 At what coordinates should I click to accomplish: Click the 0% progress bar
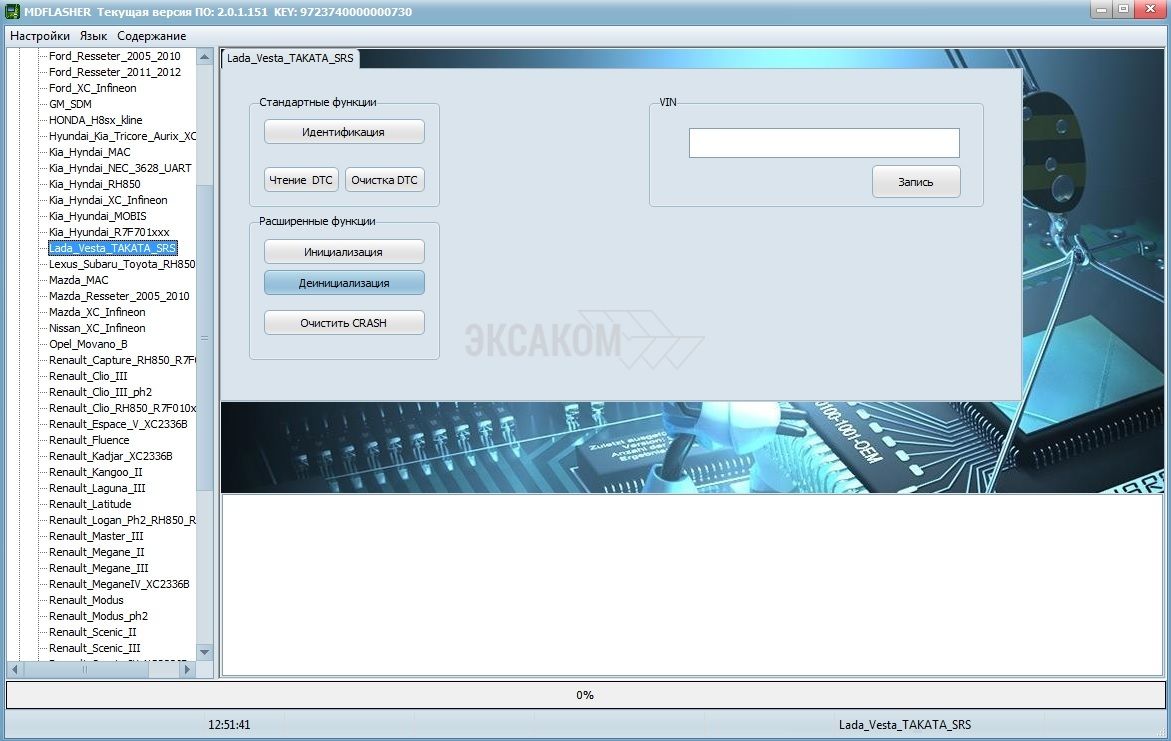click(585, 695)
